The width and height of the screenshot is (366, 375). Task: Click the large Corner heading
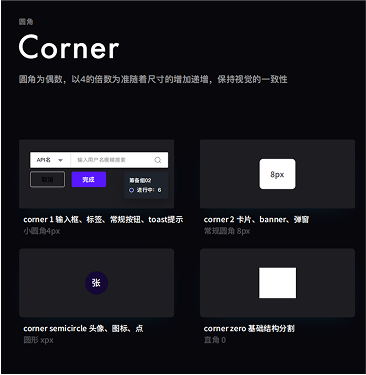point(69,47)
